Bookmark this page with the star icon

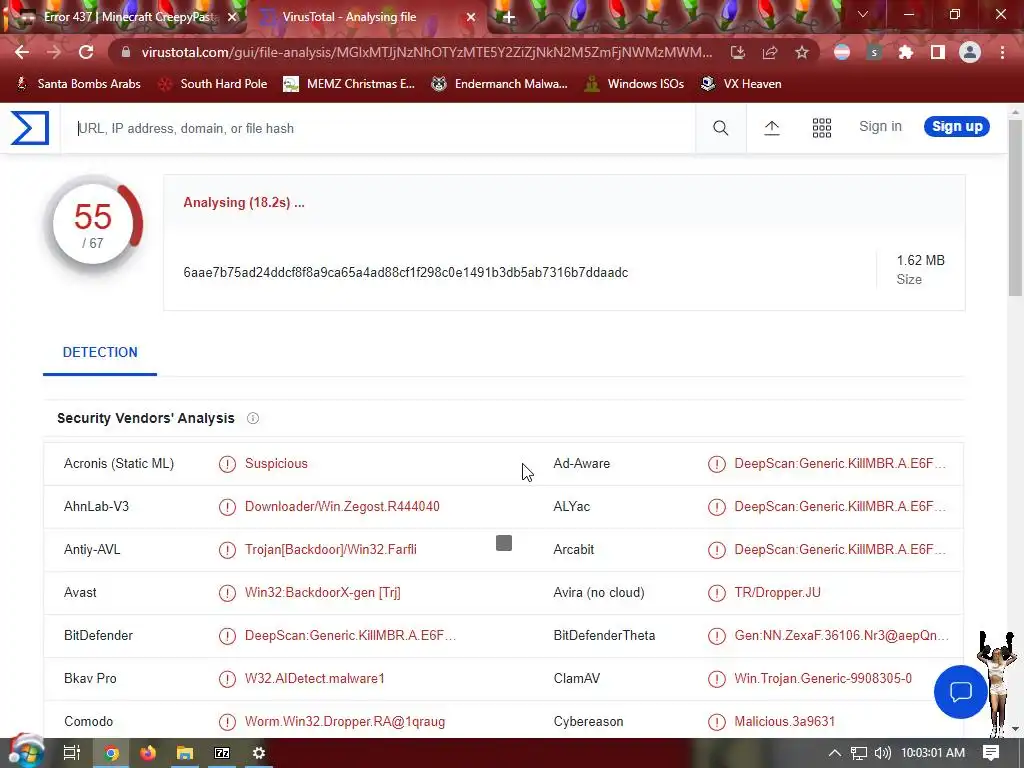pyautogui.click(x=802, y=52)
